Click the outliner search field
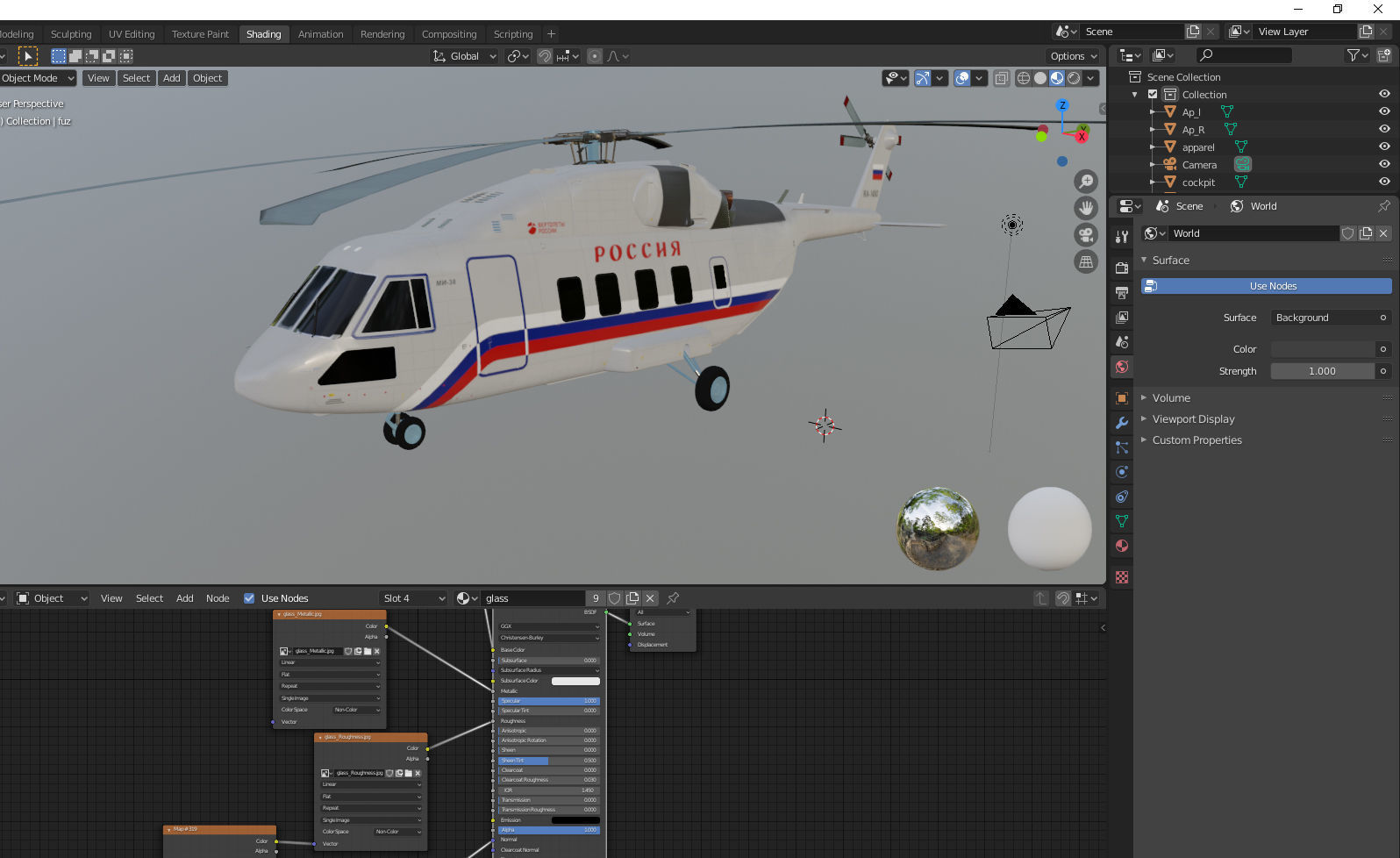Image resolution: width=1400 pixels, height=858 pixels. click(1244, 55)
